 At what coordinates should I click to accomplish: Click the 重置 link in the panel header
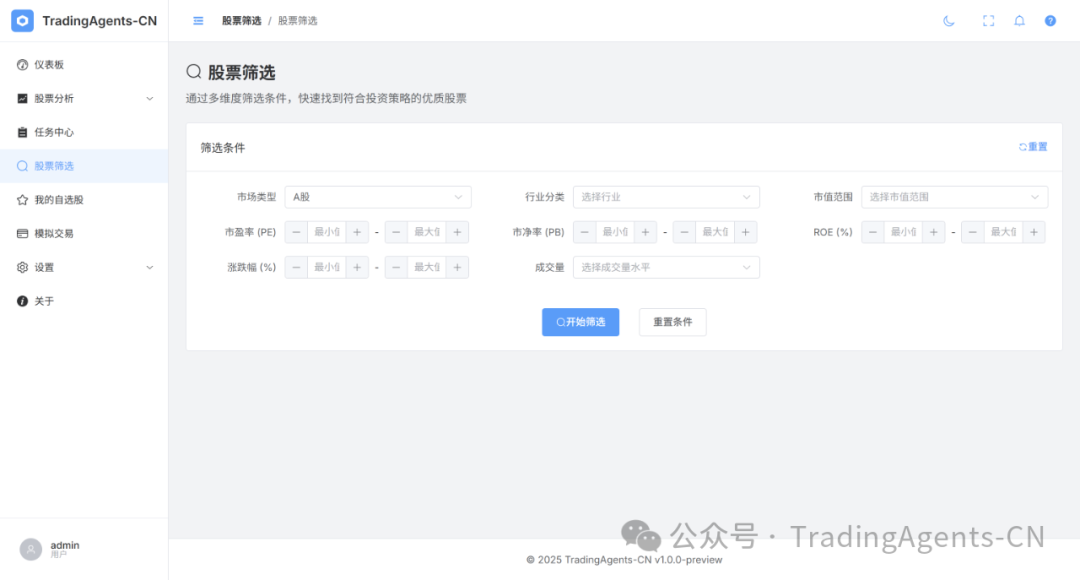(x=1033, y=147)
